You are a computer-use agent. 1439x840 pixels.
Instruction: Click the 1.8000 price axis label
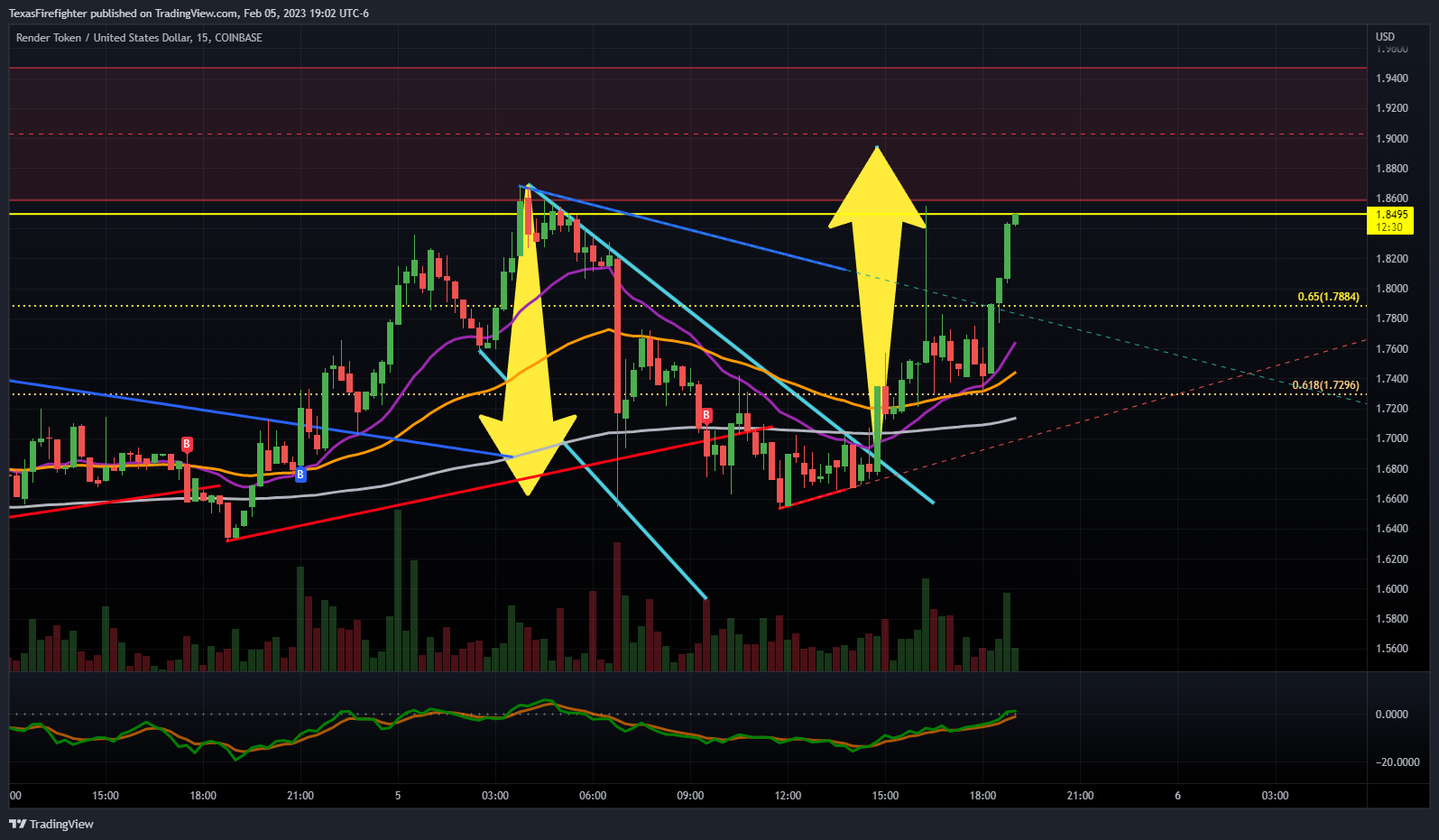1391,289
